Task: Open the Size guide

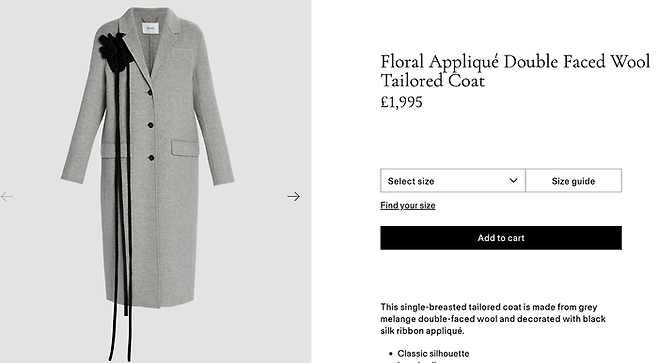Action: (x=573, y=181)
